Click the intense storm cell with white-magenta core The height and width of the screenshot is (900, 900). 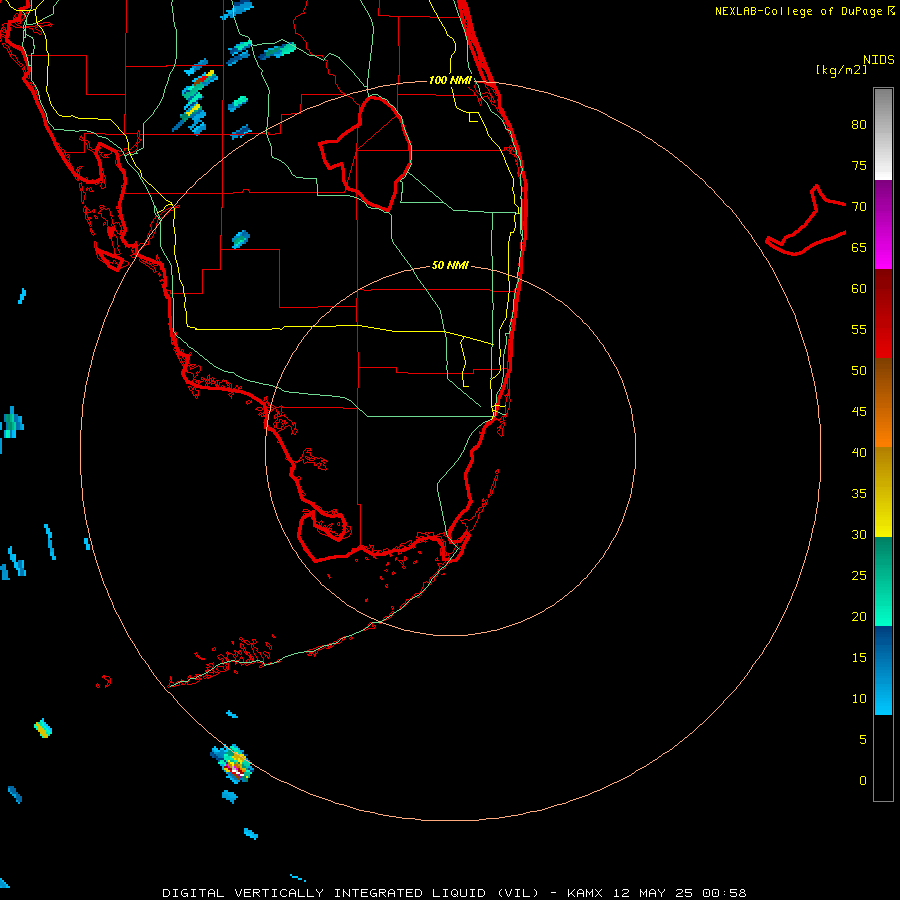click(234, 765)
